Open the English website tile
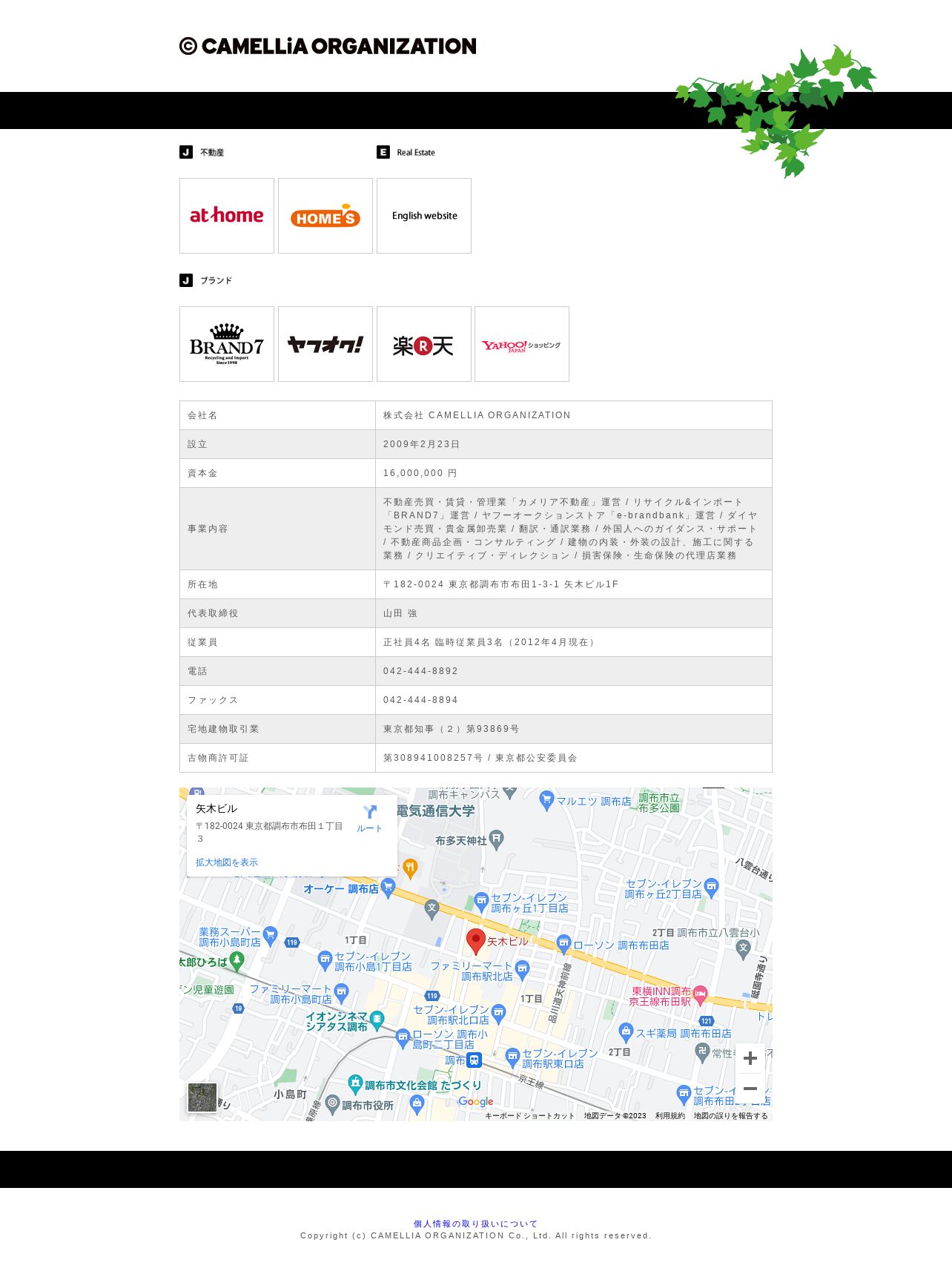This screenshot has width=952, height=1271. coord(424,216)
